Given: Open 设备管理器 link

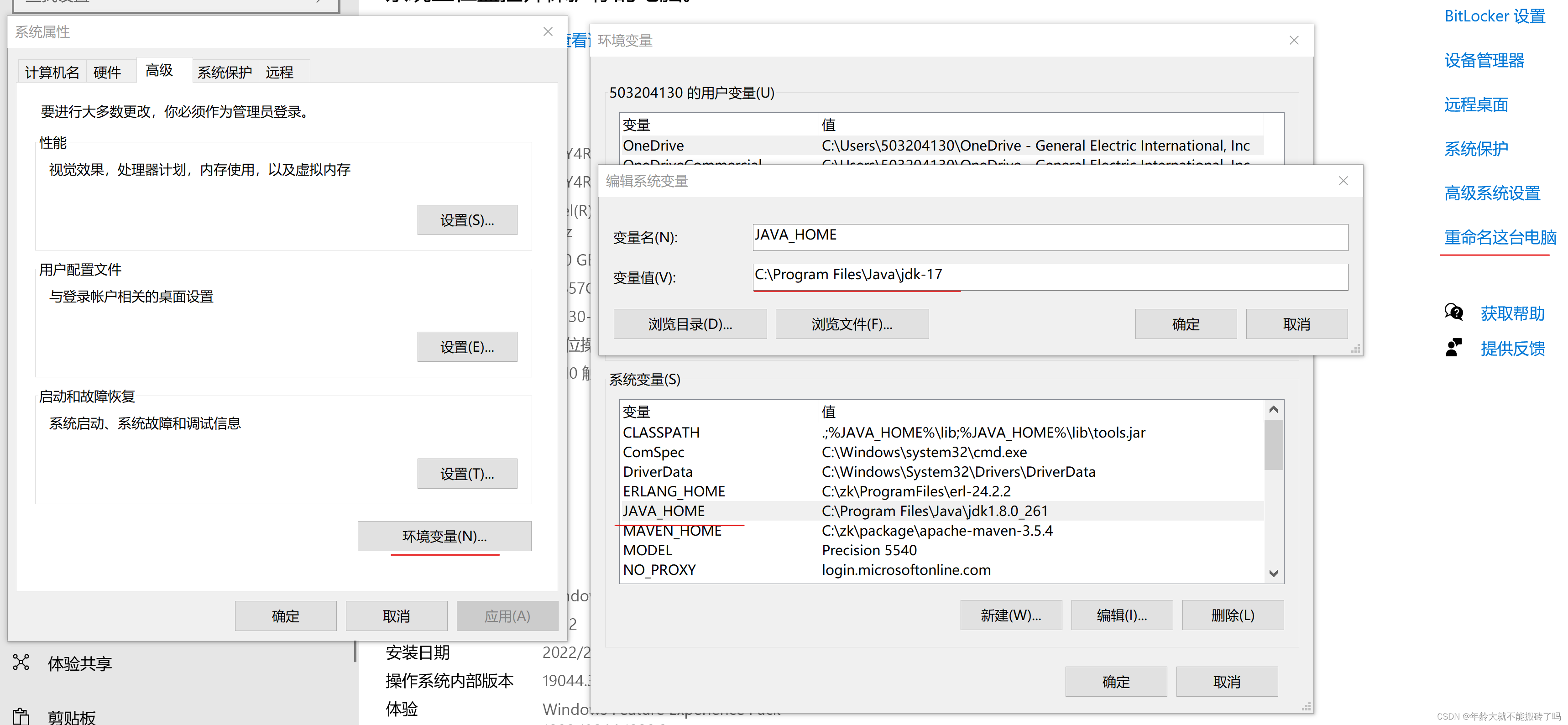Looking at the screenshot, I should click(x=1484, y=60).
